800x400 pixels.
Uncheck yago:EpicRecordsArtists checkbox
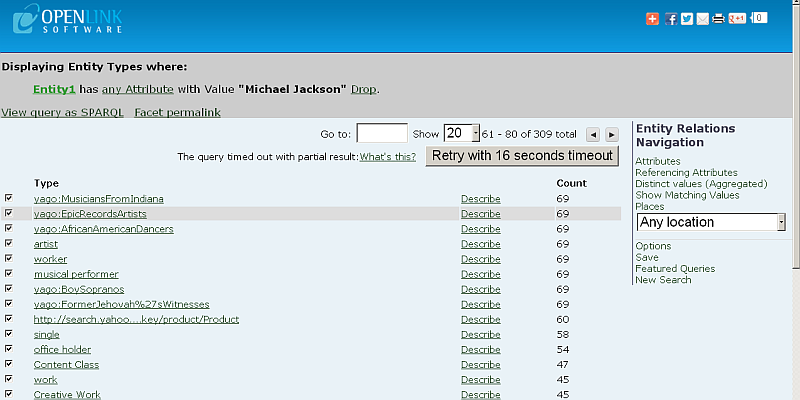[x=9, y=213]
